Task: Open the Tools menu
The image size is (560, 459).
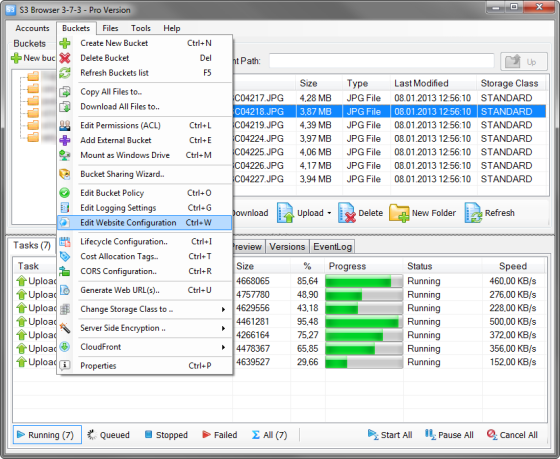Action: tap(141, 28)
